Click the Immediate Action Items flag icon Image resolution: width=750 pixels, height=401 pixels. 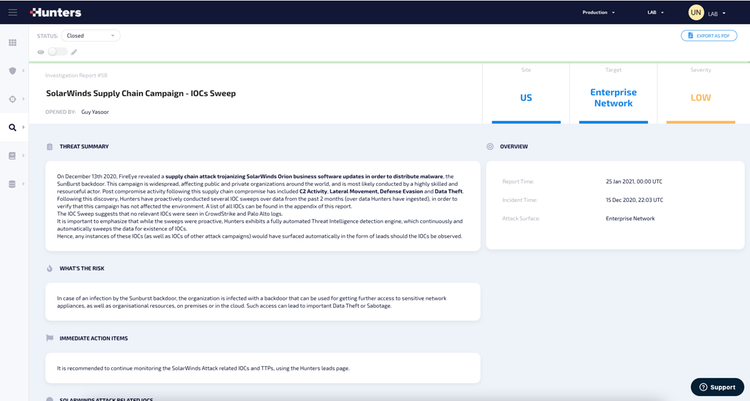[x=50, y=338]
